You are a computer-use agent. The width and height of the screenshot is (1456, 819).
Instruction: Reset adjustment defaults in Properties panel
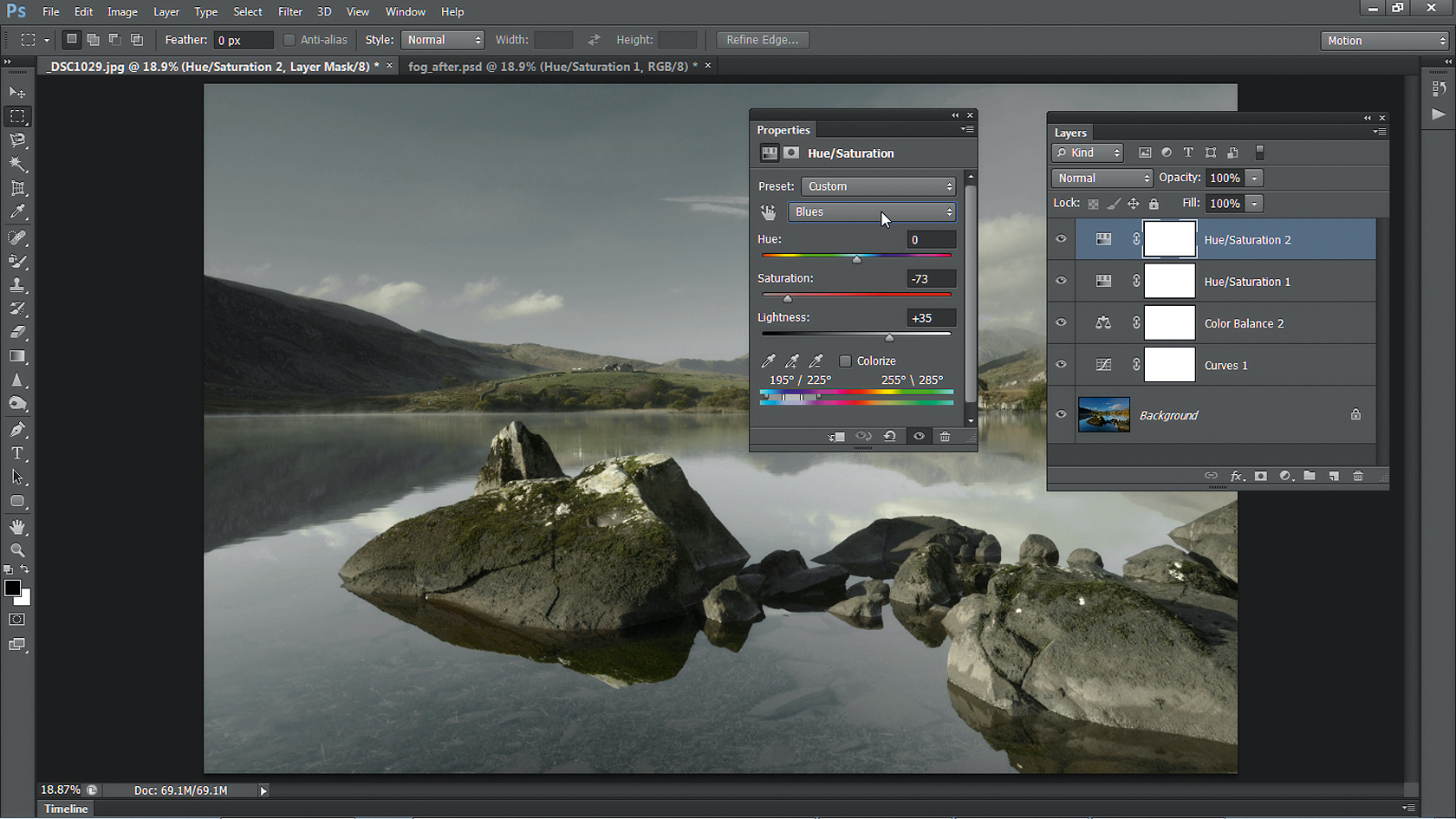click(890, 437)
